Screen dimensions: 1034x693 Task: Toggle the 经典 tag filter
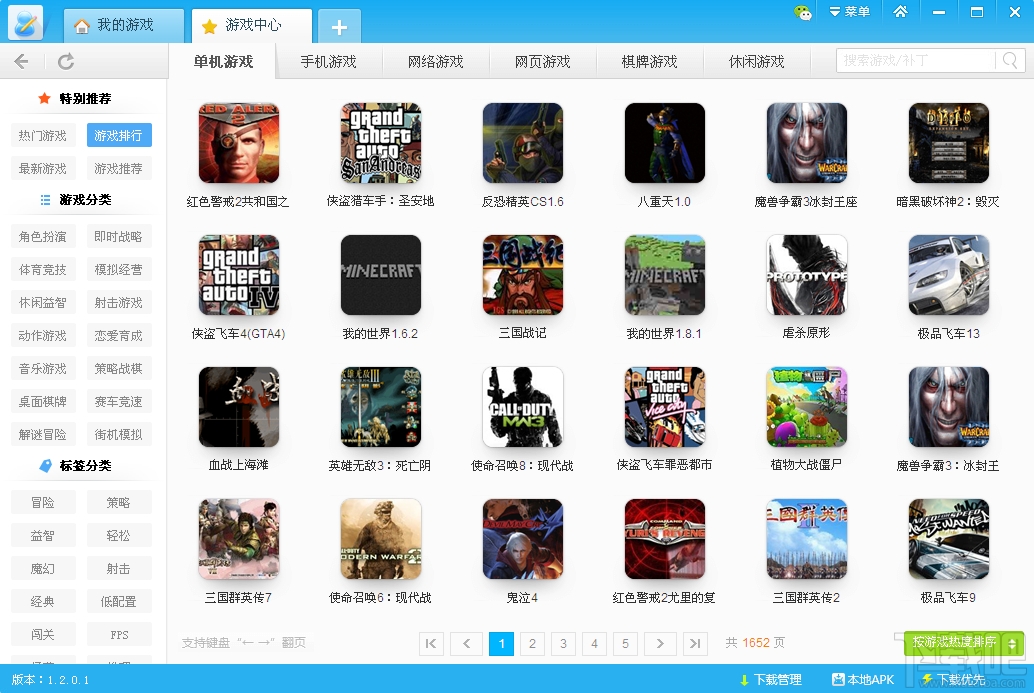pyautogui.click(x=42, y=601)
